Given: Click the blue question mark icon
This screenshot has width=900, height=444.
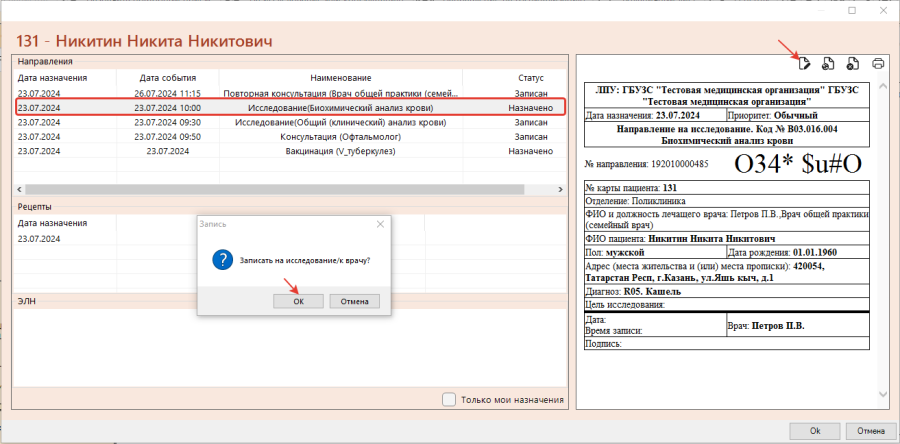Looking at the screenshot, I should click(x=222, y=260).
